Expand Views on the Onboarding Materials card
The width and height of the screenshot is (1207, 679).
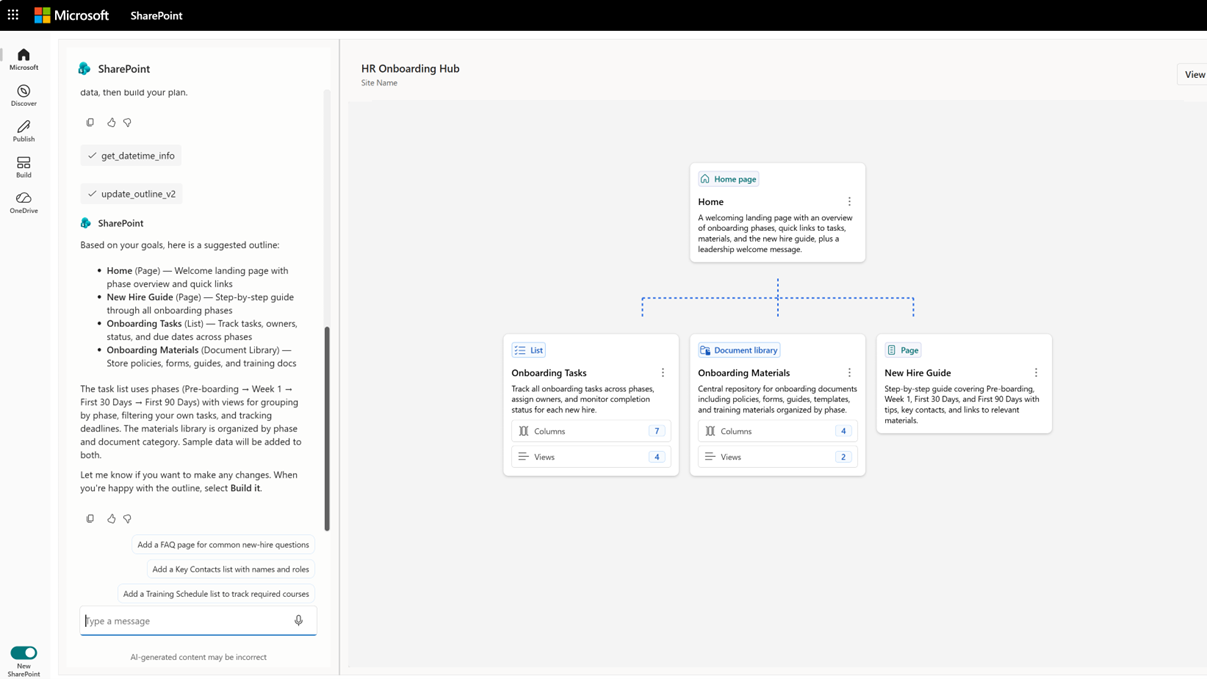point(777,456)
